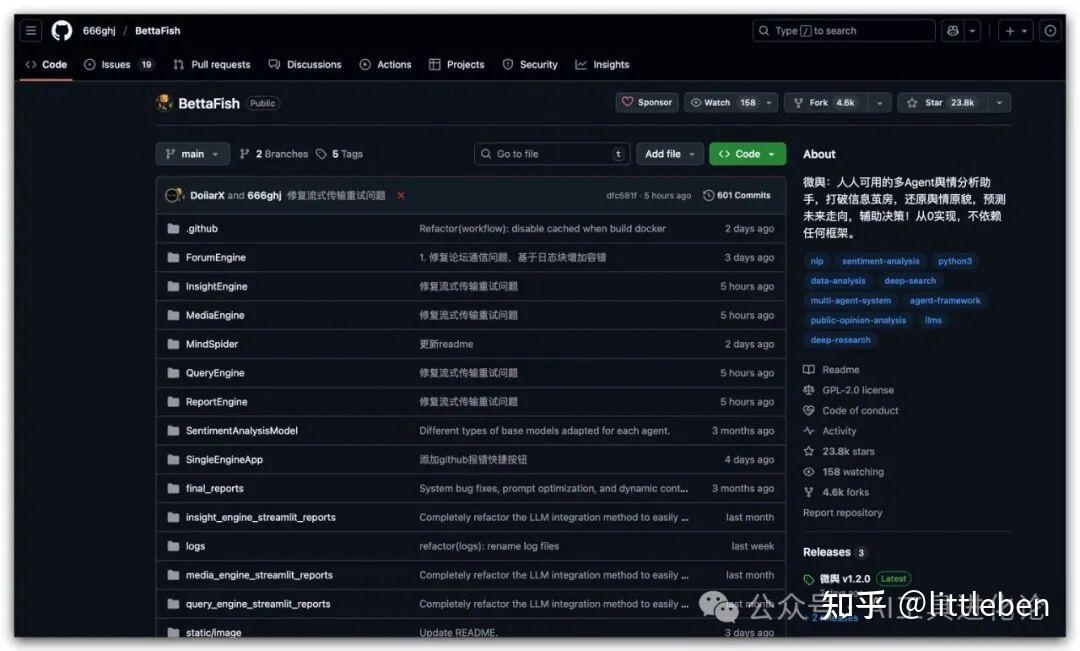Open the 601 Commits history

(x=737, y=194)
